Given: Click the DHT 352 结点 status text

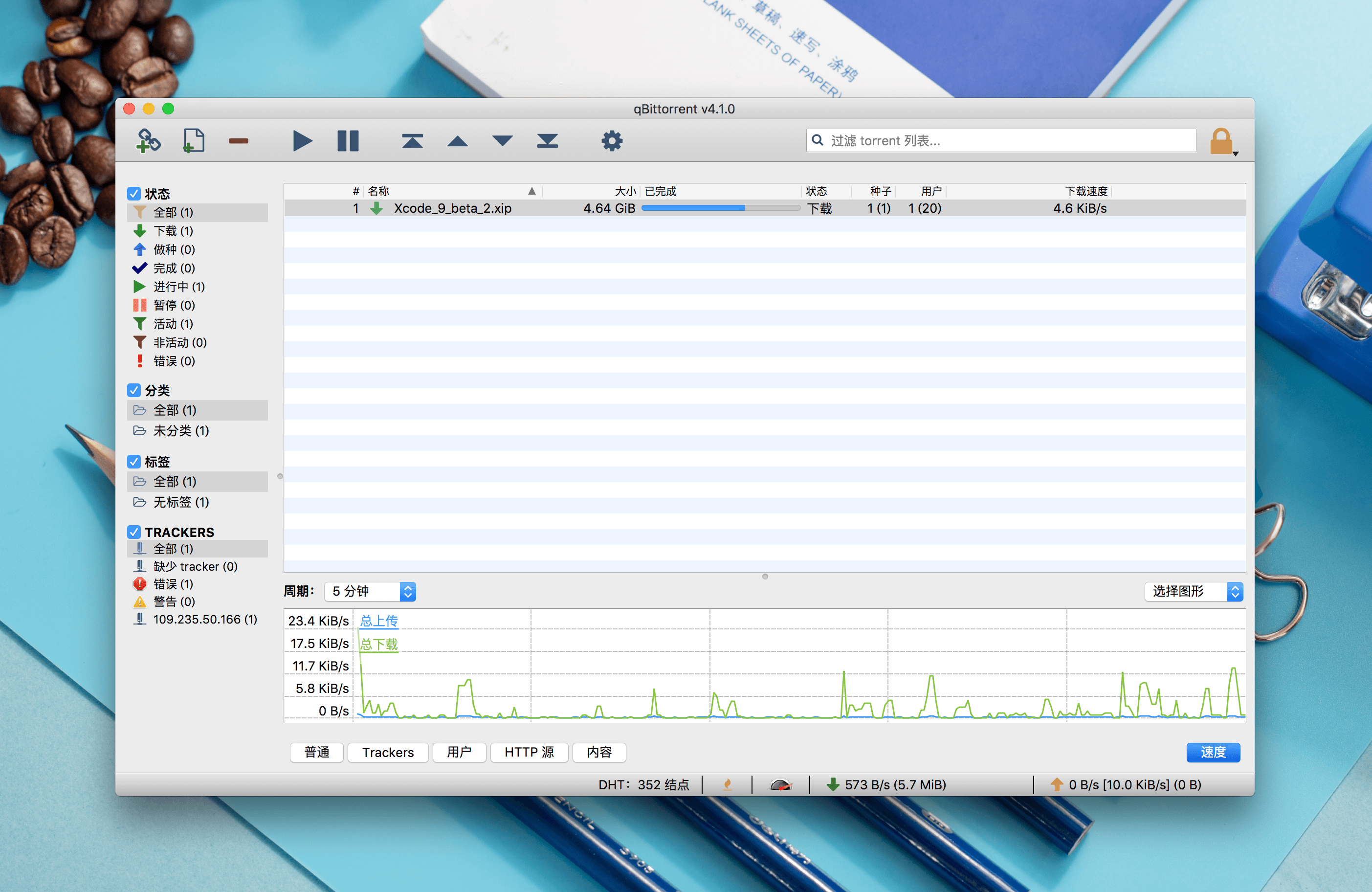Looking at the screenshot, I should click(x=643, y=785).
